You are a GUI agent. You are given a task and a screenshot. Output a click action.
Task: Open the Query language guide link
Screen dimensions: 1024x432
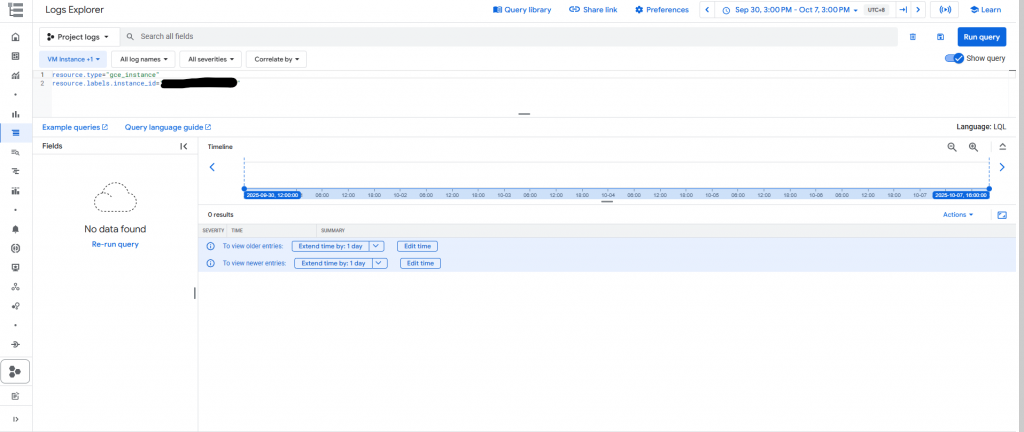click(x=168, y=127)
